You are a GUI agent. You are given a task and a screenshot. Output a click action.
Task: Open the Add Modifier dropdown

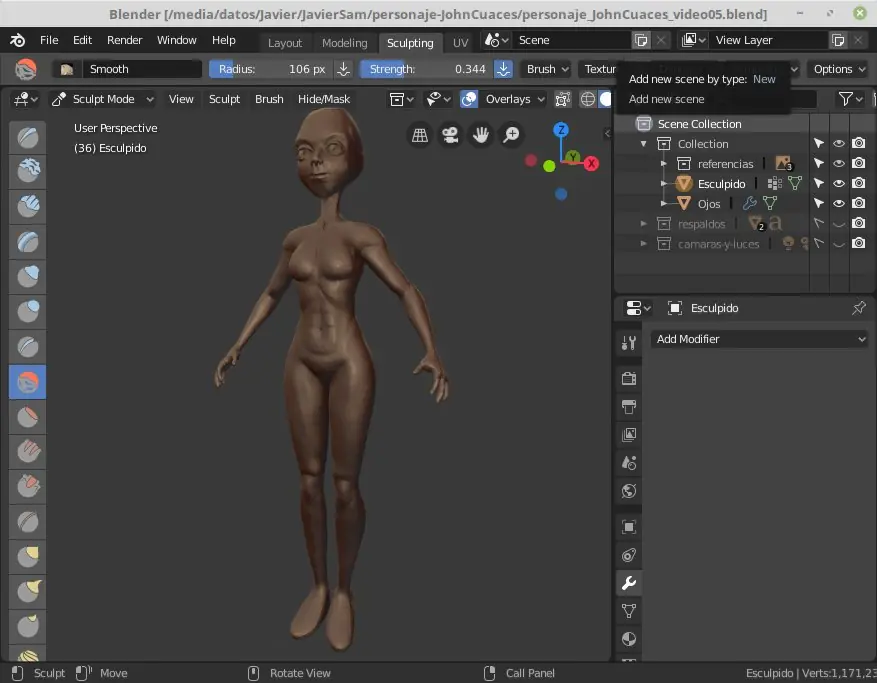[x=760, y=340]
